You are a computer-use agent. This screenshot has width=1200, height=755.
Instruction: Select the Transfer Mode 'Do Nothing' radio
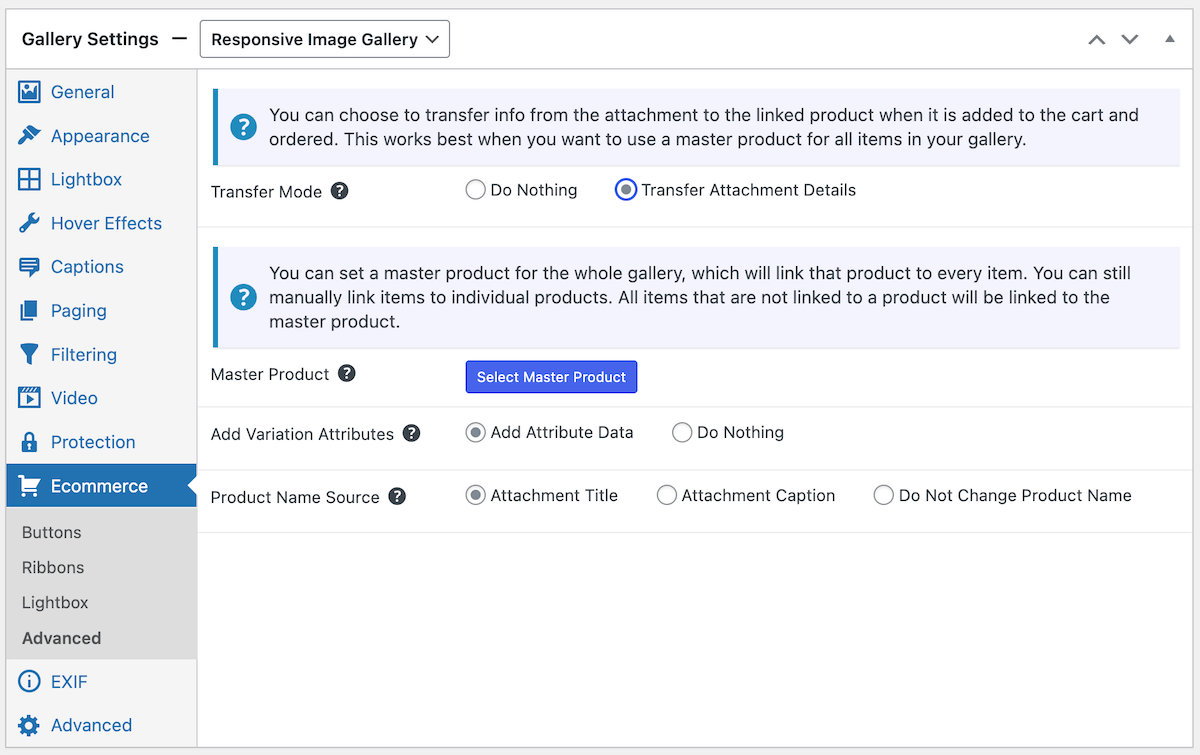pos(476,190)
